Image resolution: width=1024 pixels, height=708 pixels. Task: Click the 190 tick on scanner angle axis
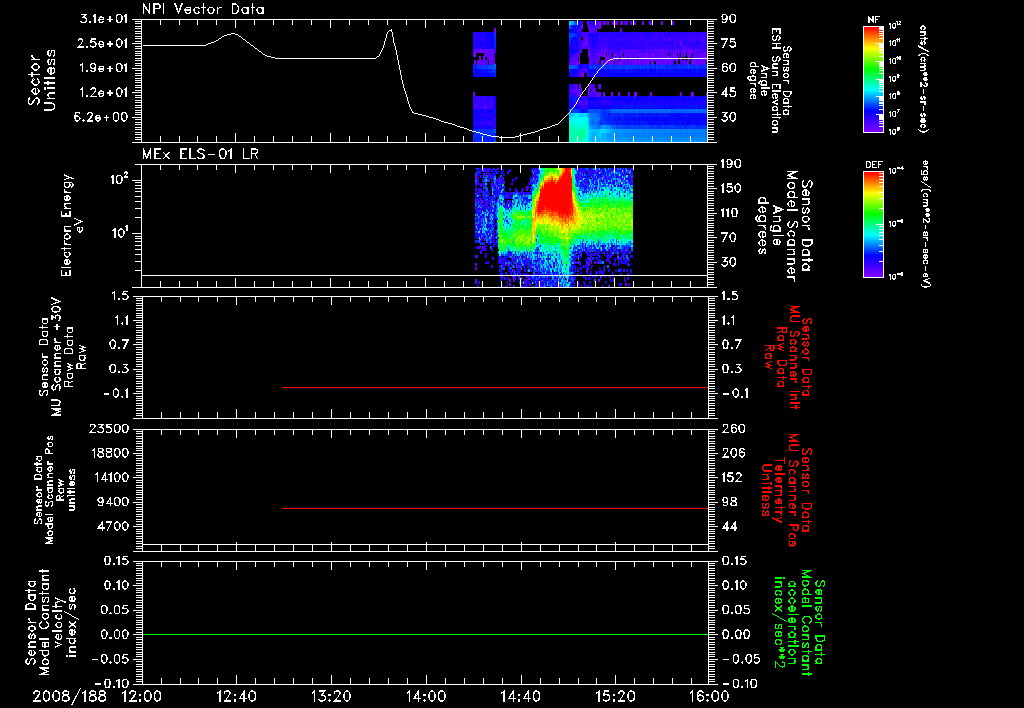(733, 164)
